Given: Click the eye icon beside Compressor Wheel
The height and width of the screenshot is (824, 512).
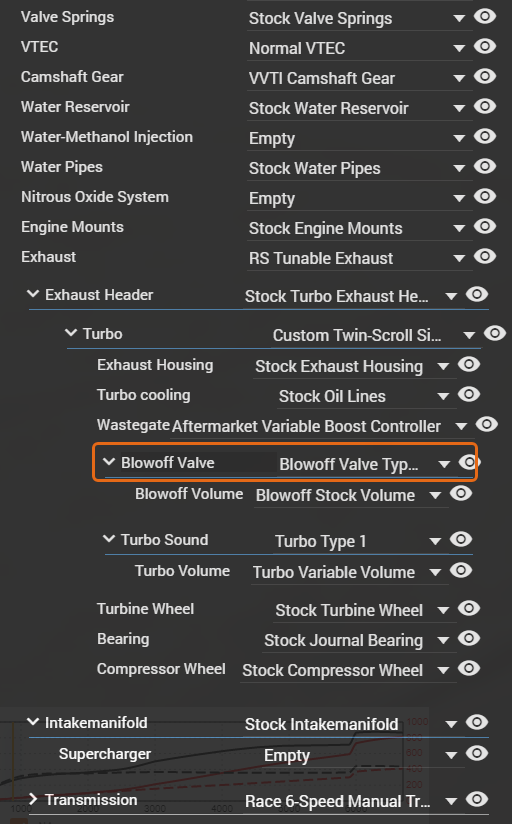Looking at the screenshot, I should click(x=469, y=668).
